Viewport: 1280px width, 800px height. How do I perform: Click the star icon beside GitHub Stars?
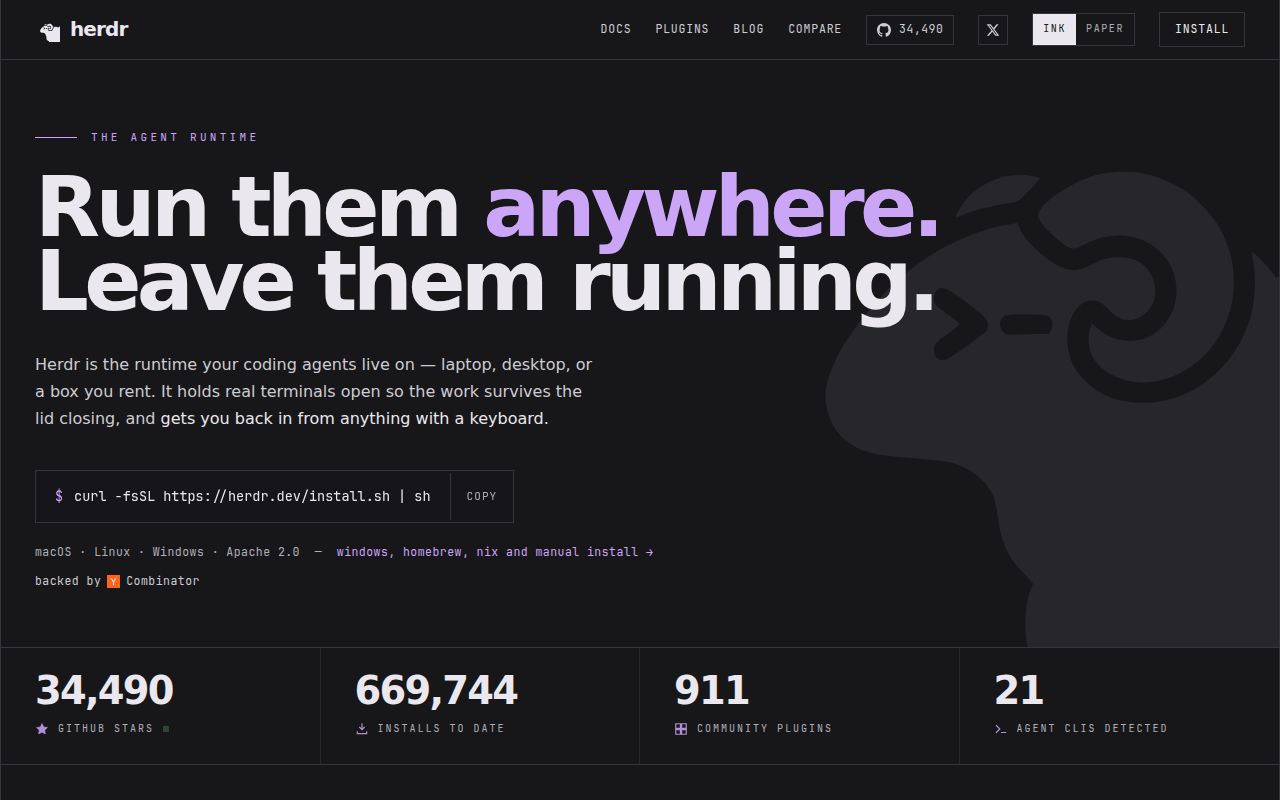coord(42,729)
